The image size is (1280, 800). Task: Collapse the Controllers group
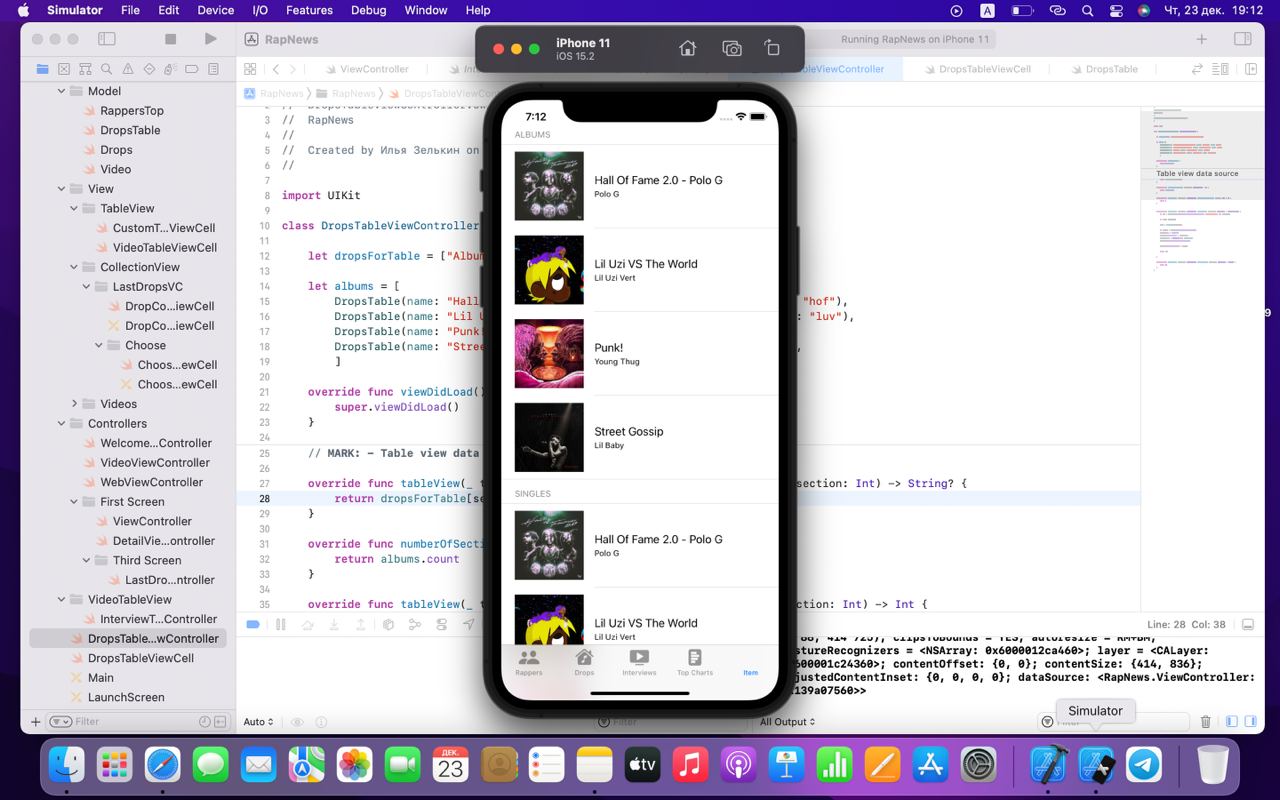(62, 423)
